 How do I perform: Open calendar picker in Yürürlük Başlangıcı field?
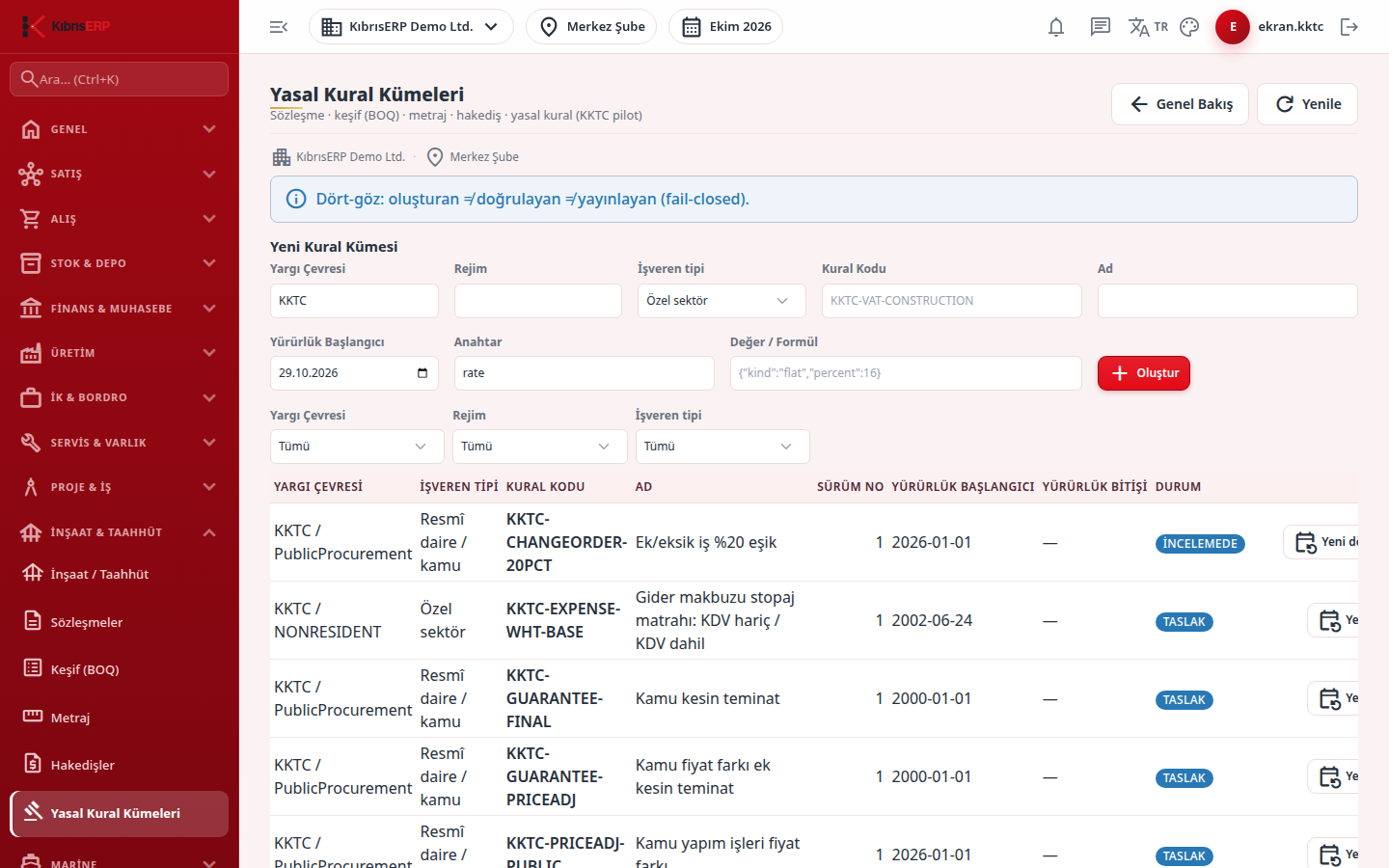(x=422, y=373)
